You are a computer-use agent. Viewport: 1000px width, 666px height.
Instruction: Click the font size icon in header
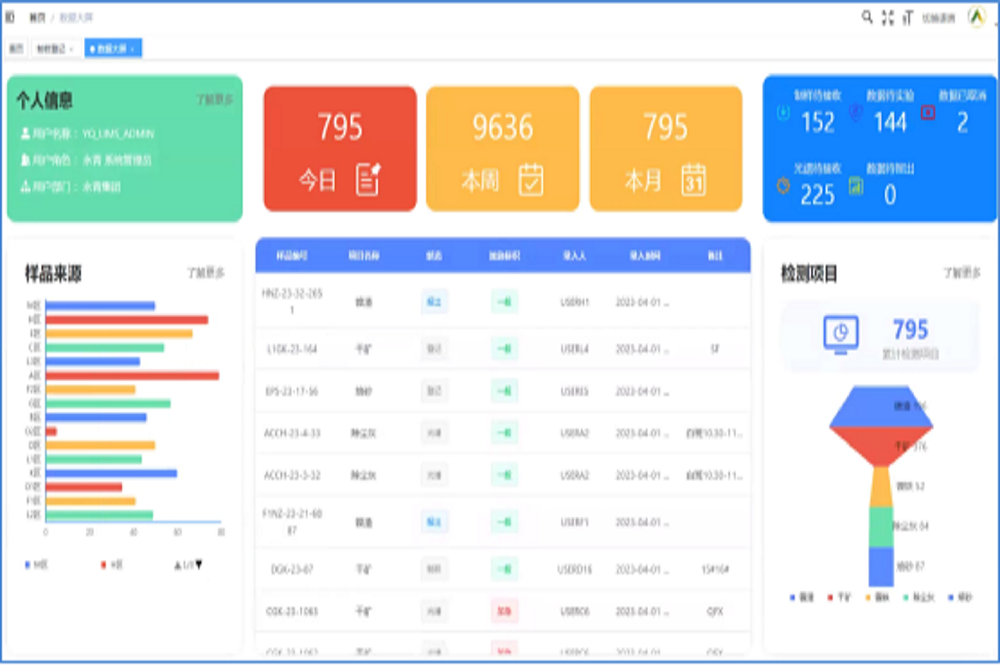click(x=908, y=17)
